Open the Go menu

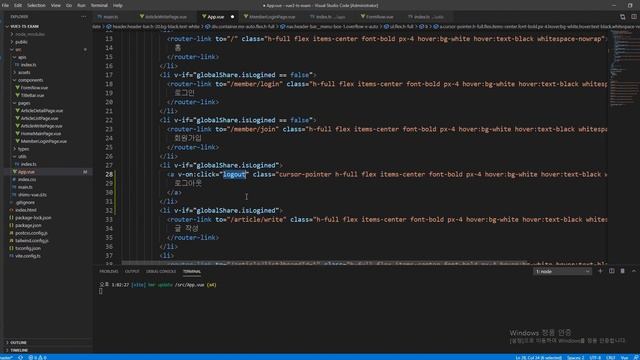tap(69, 5)
